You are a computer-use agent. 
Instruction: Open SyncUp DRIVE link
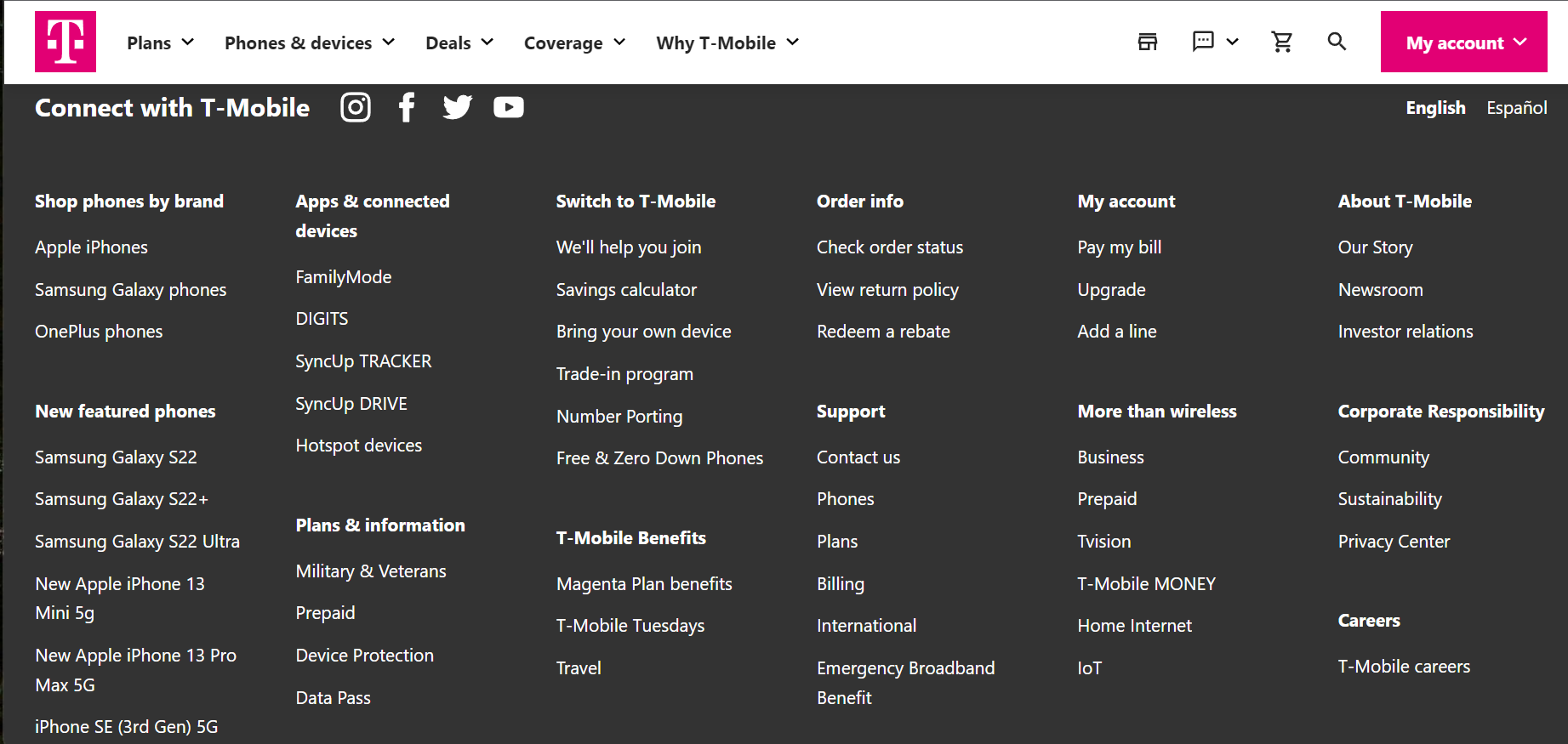(351, 404)
